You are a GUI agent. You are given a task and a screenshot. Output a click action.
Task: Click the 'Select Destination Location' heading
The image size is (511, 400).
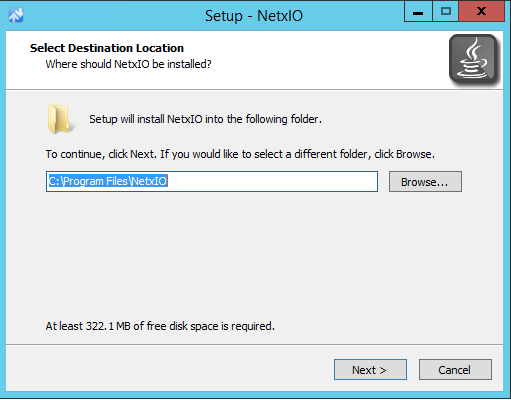[107, 48]
